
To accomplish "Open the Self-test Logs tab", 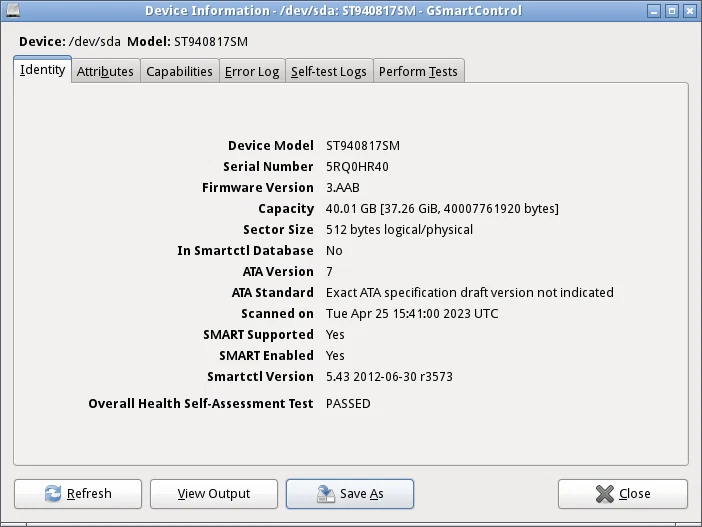I will 329,72.
